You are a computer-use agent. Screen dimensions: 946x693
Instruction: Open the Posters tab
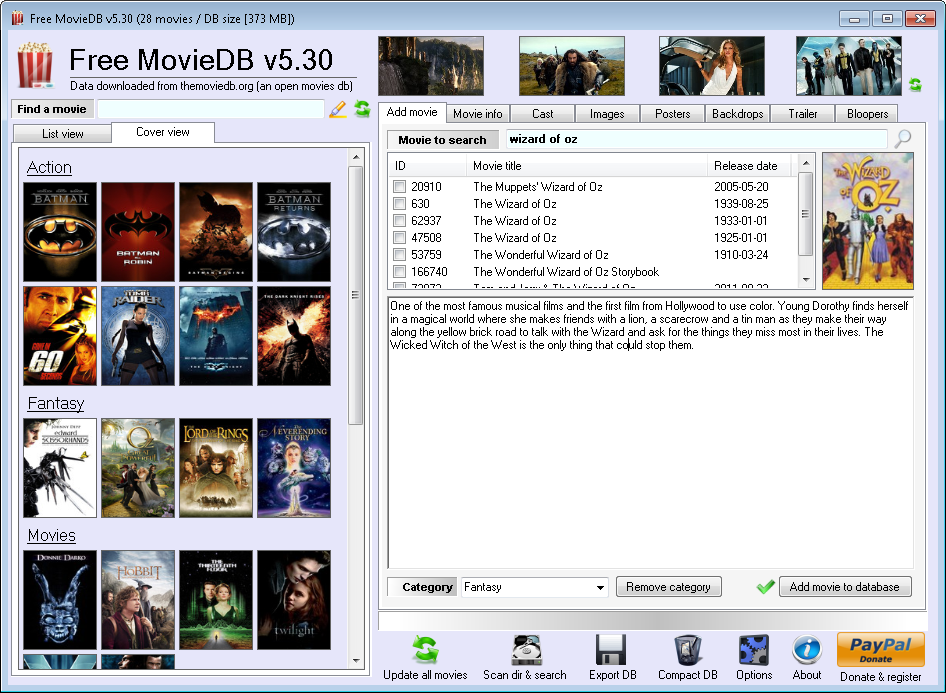tap(673, 114)
